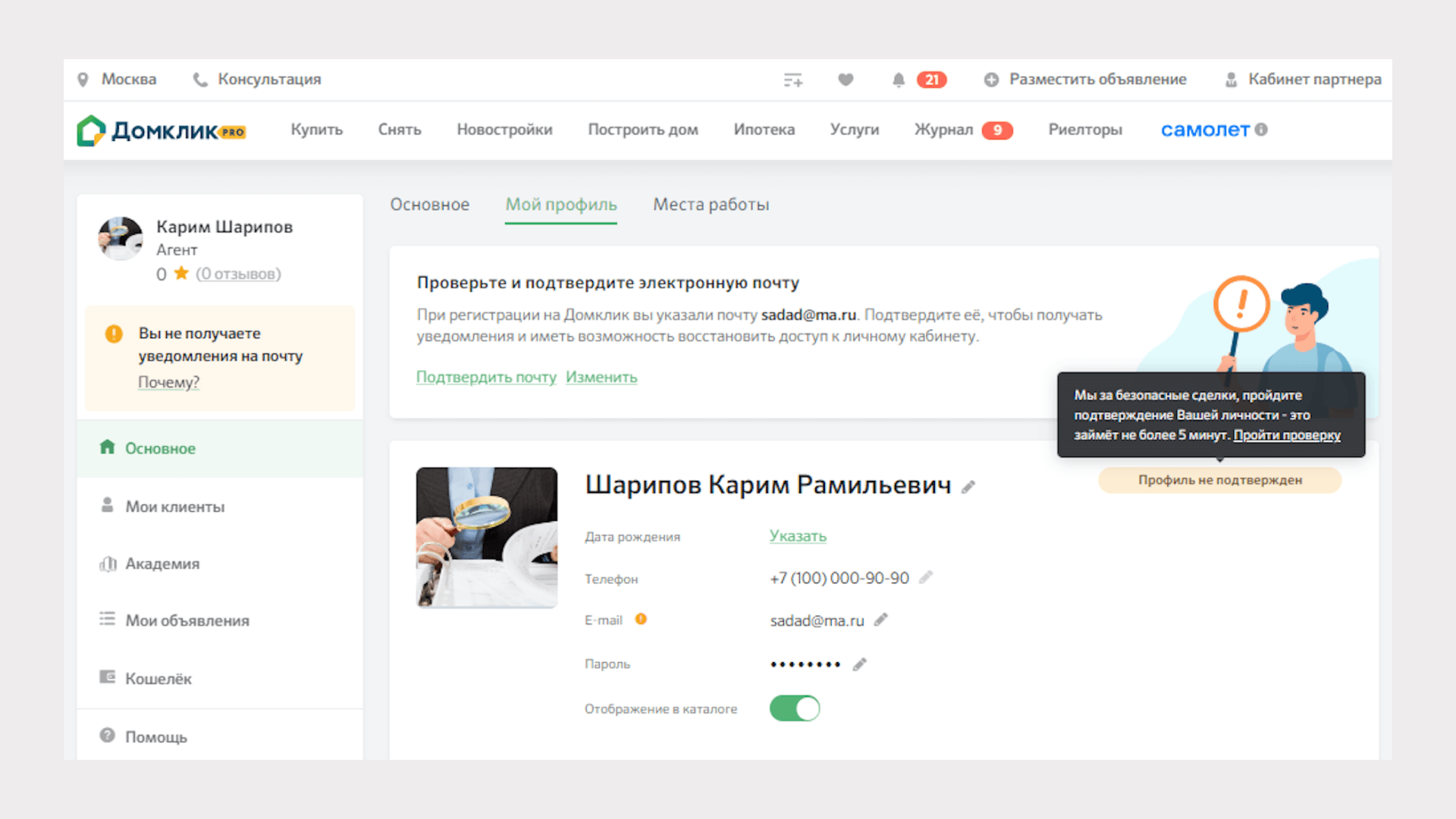This screenshot has height=819, width=1456.
Task: Click the house icon next to Основное
Action: tap(108, 447)
